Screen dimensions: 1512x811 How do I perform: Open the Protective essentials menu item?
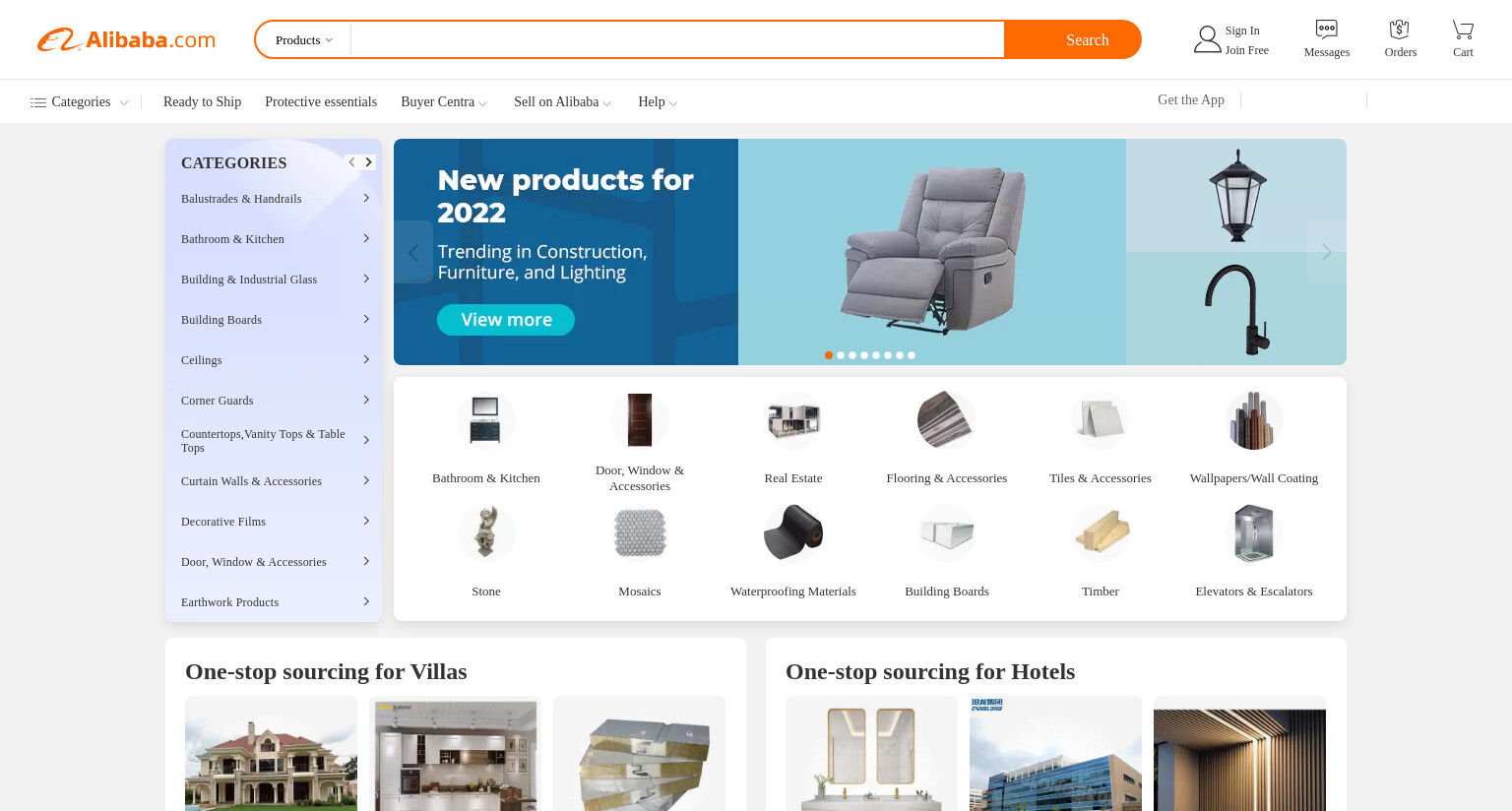(321, 102)
